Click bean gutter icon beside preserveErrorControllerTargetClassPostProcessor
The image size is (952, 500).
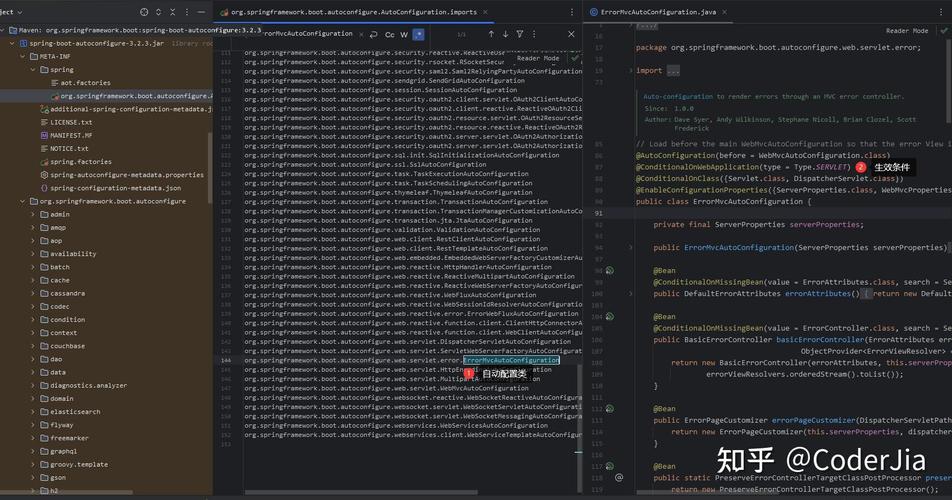tap(610, 467)
